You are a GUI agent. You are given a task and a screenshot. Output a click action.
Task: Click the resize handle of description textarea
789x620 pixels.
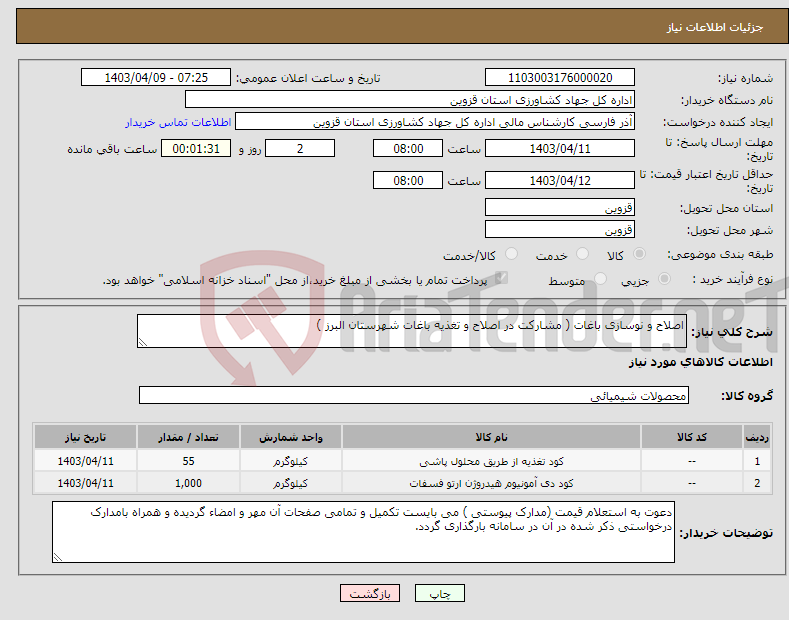coord(143,342)
